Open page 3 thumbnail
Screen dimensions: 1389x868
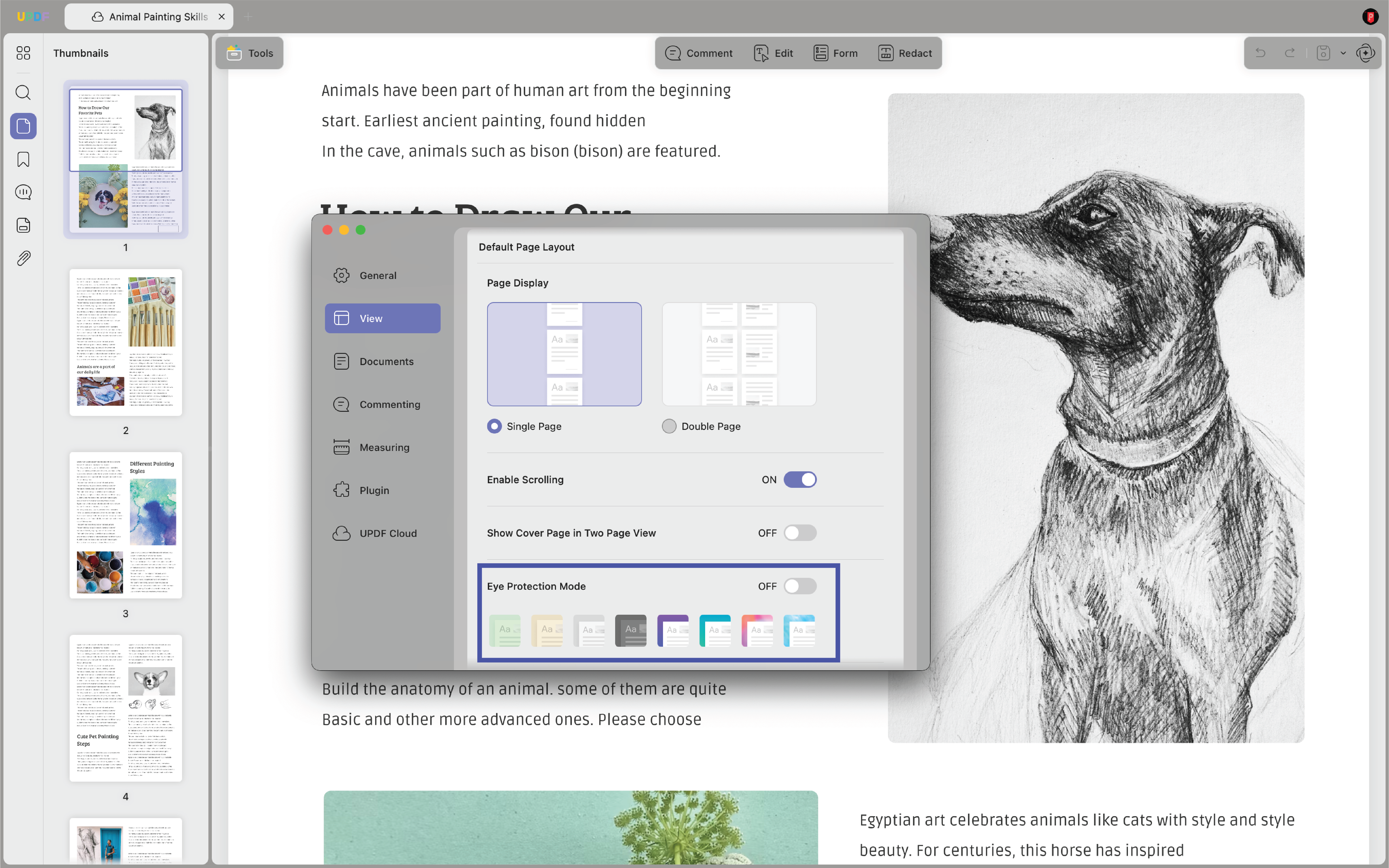(126, 525)
